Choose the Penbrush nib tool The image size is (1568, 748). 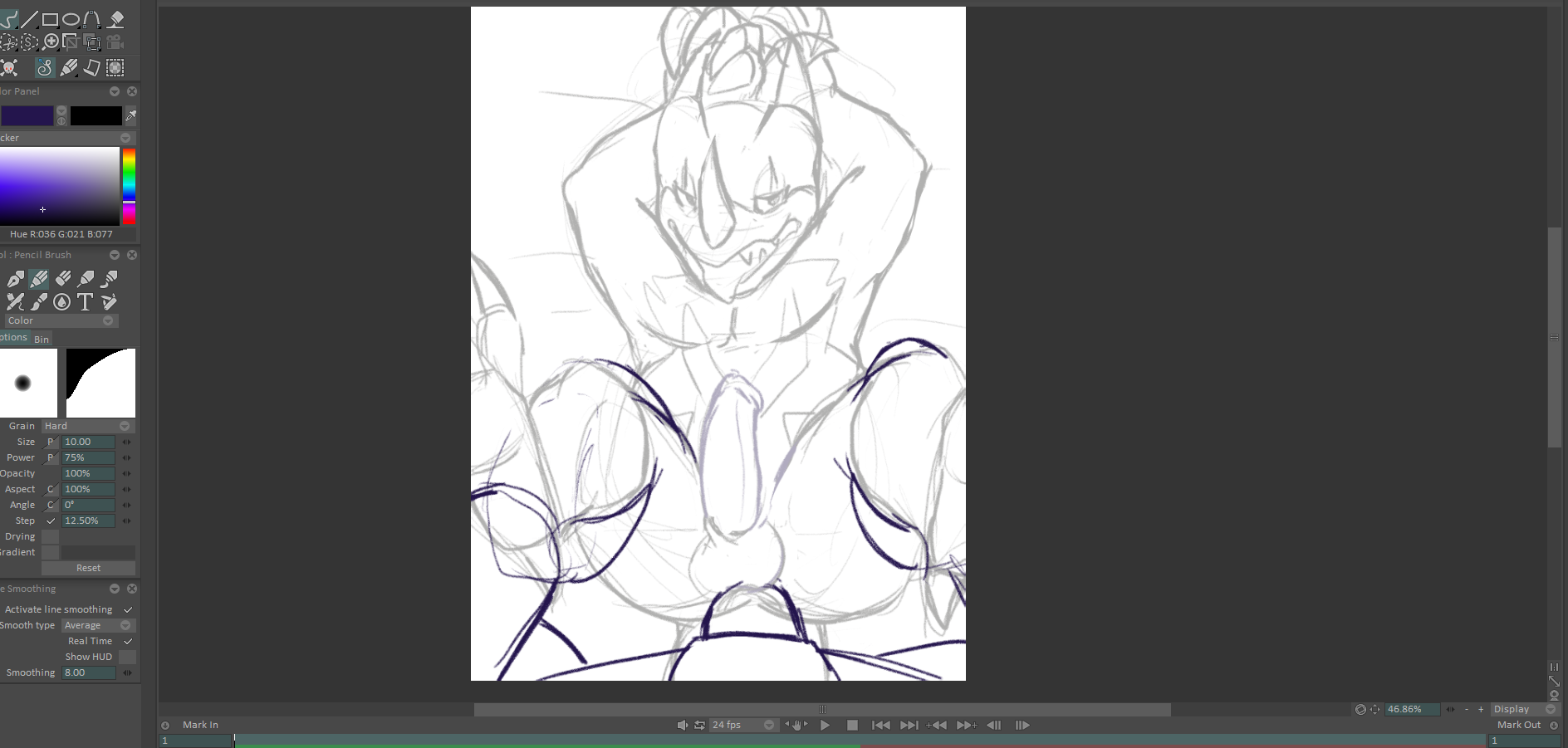tap(16, 279)
